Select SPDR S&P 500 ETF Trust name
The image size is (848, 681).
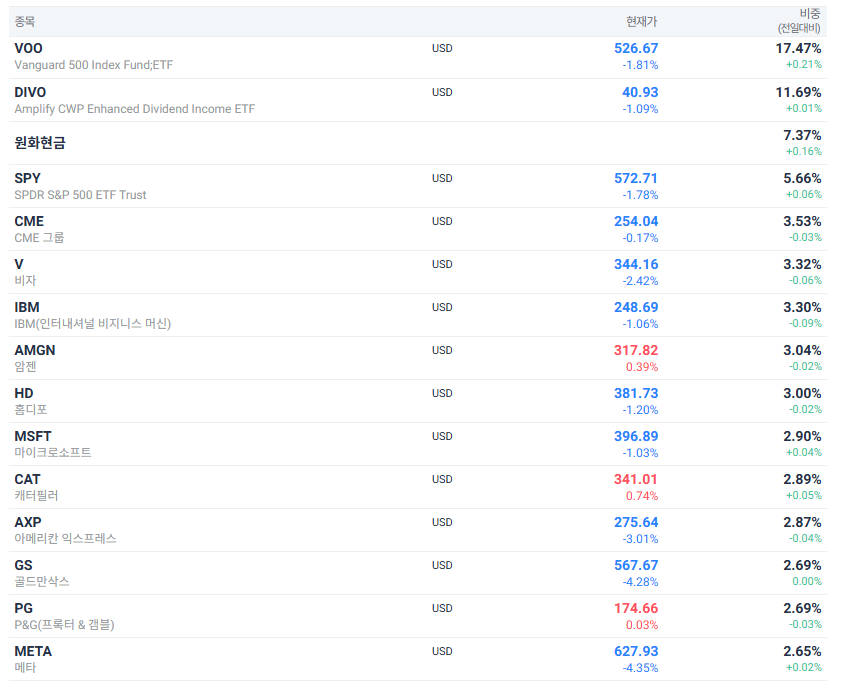pos(80,195)
